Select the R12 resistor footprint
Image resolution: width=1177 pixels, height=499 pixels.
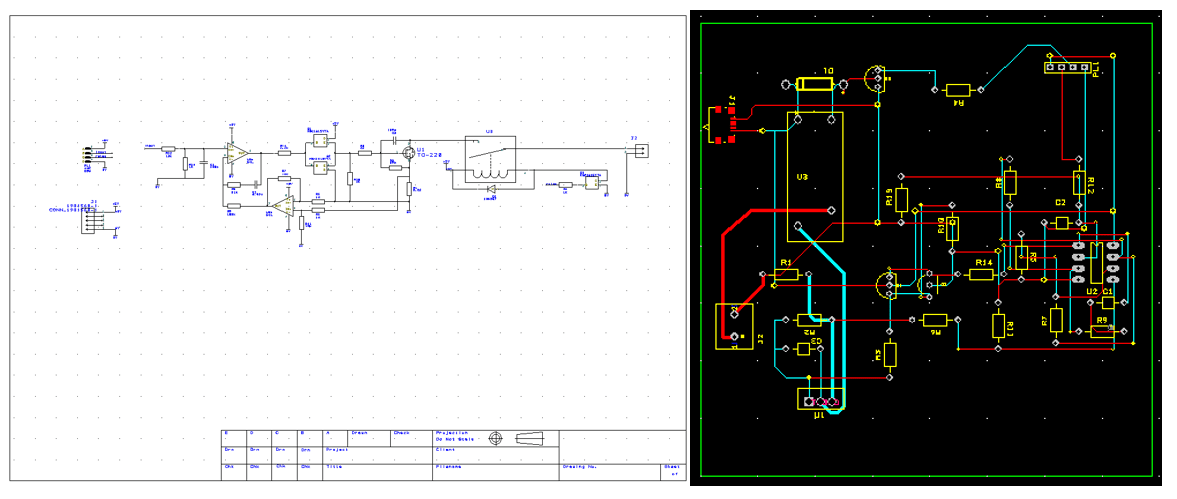(x=1078, y=182)
